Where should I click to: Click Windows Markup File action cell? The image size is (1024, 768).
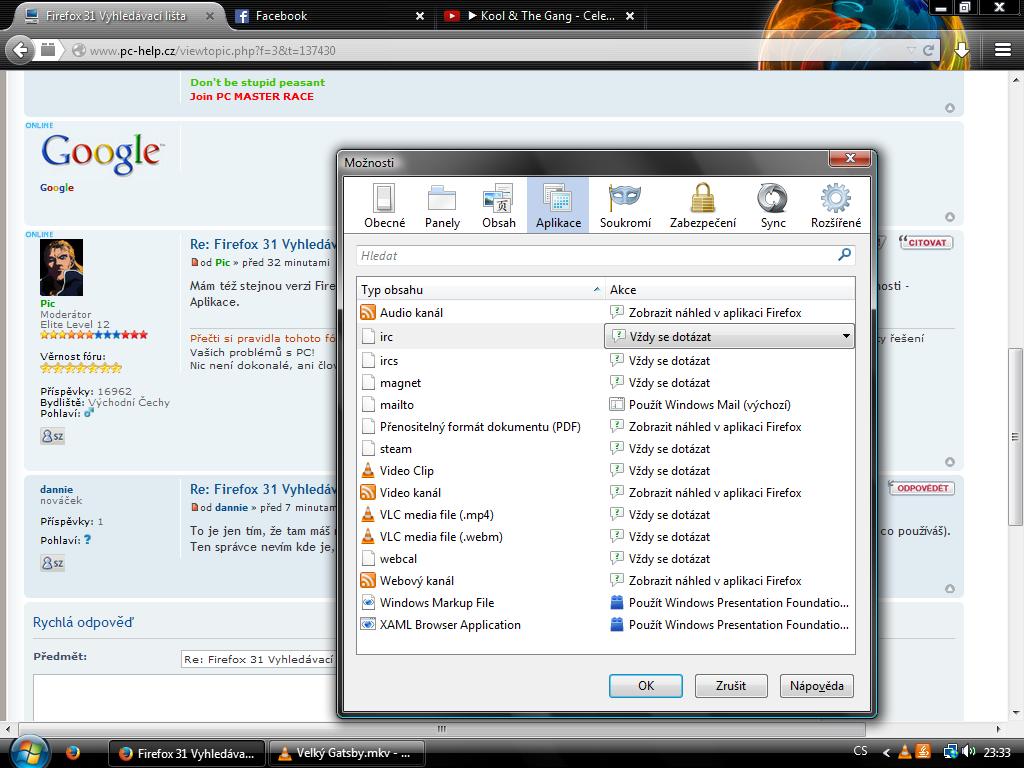(729, 602)
